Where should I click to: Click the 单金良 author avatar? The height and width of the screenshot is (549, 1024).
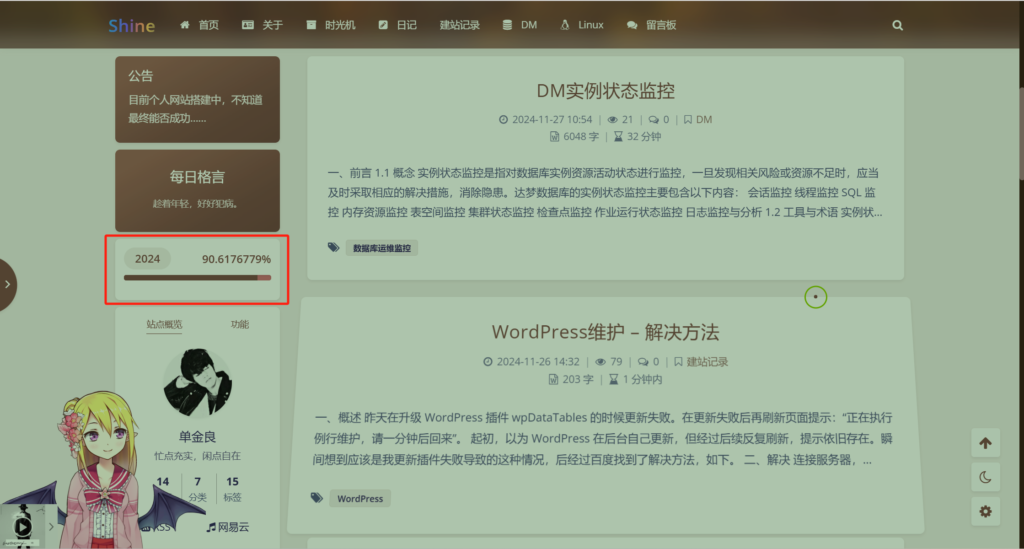197,383
